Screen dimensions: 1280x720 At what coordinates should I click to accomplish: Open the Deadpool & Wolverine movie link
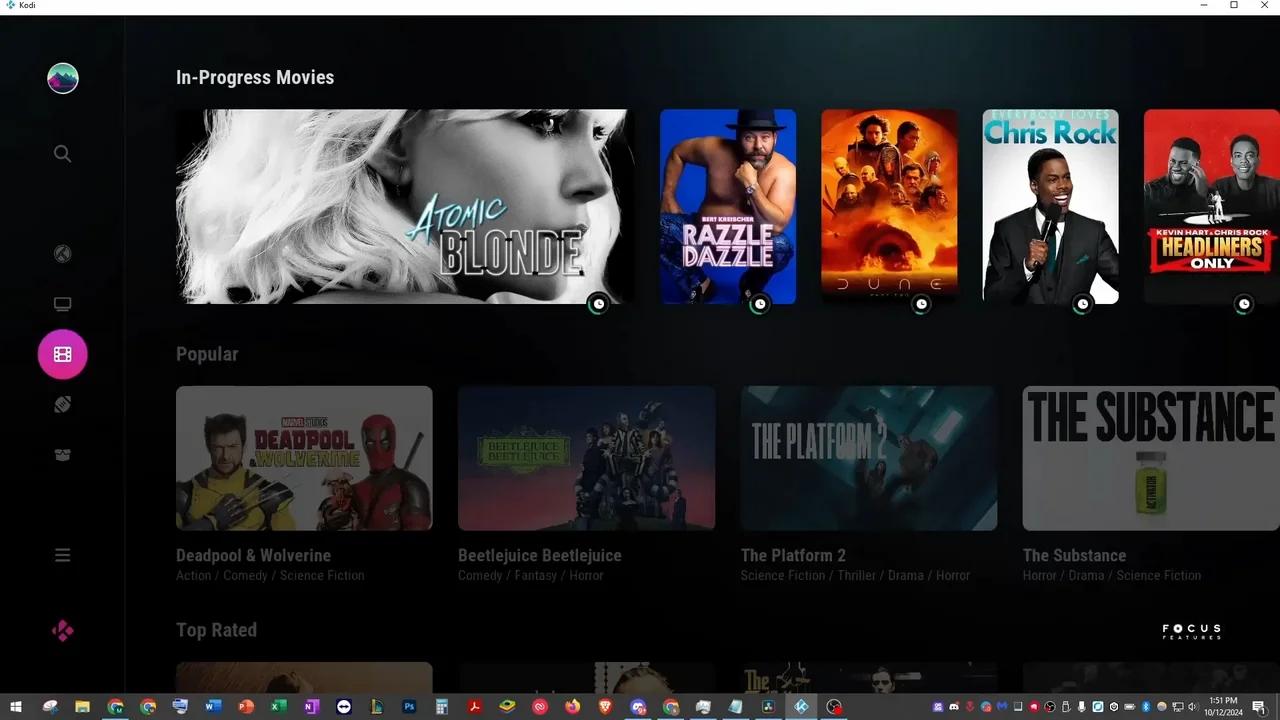point(253,555)
